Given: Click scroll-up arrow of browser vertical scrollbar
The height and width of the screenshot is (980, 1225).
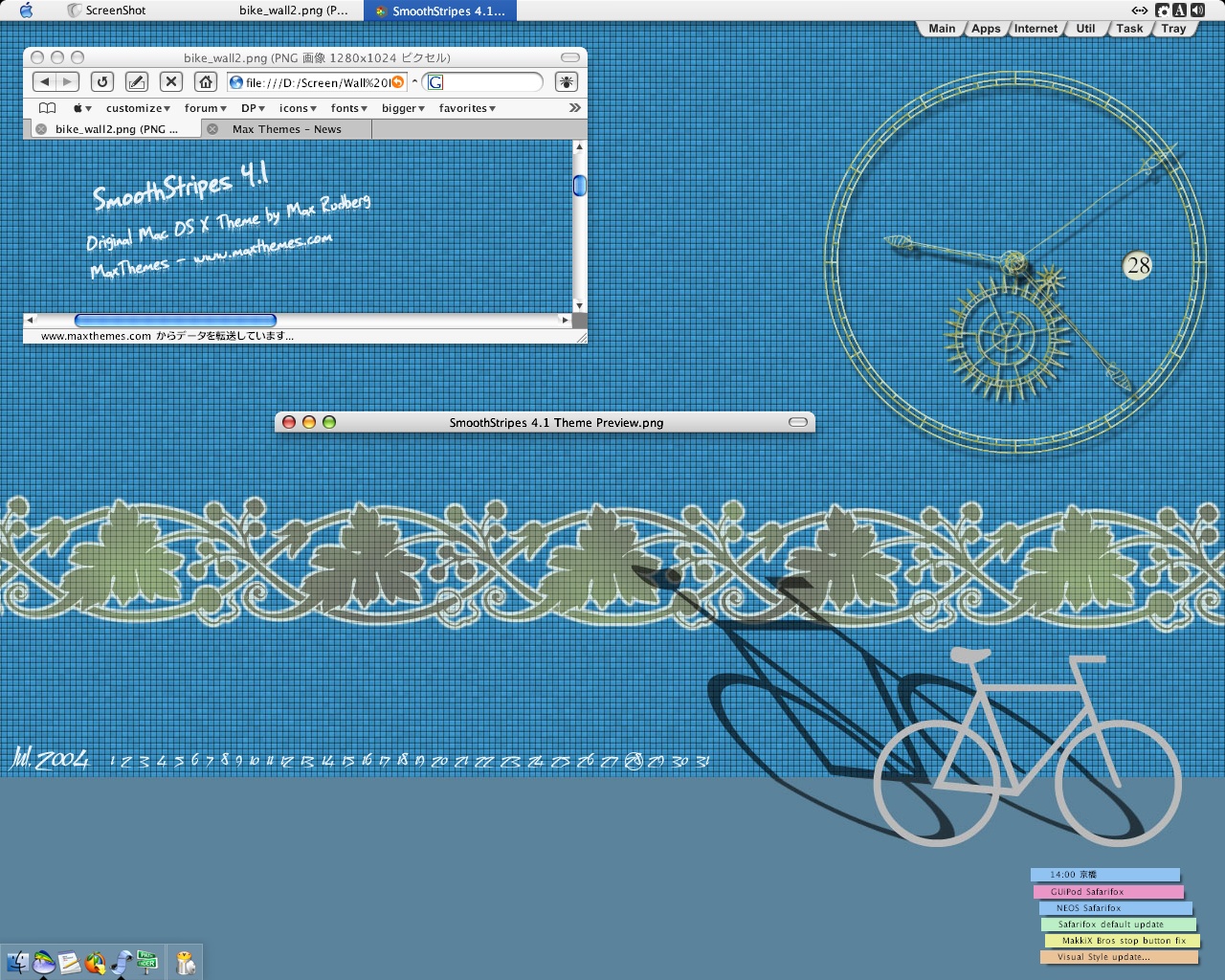Looking at the screenshot, I should coord(579,146).
